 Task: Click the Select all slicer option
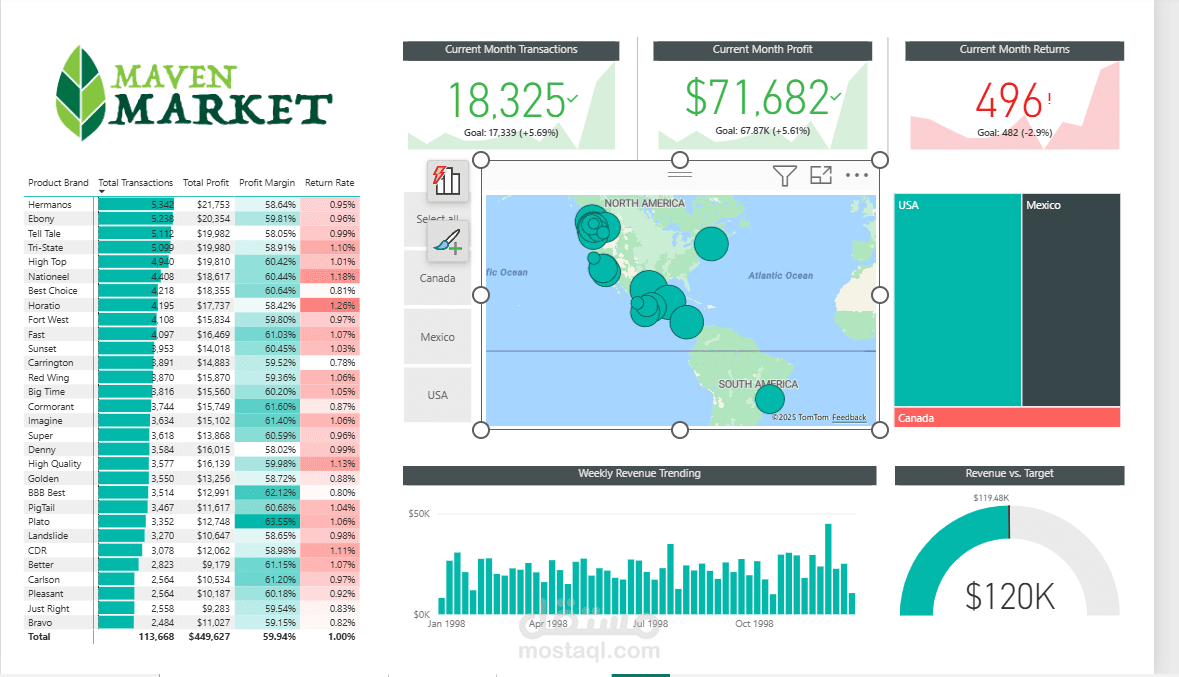(x=438, y=219)
